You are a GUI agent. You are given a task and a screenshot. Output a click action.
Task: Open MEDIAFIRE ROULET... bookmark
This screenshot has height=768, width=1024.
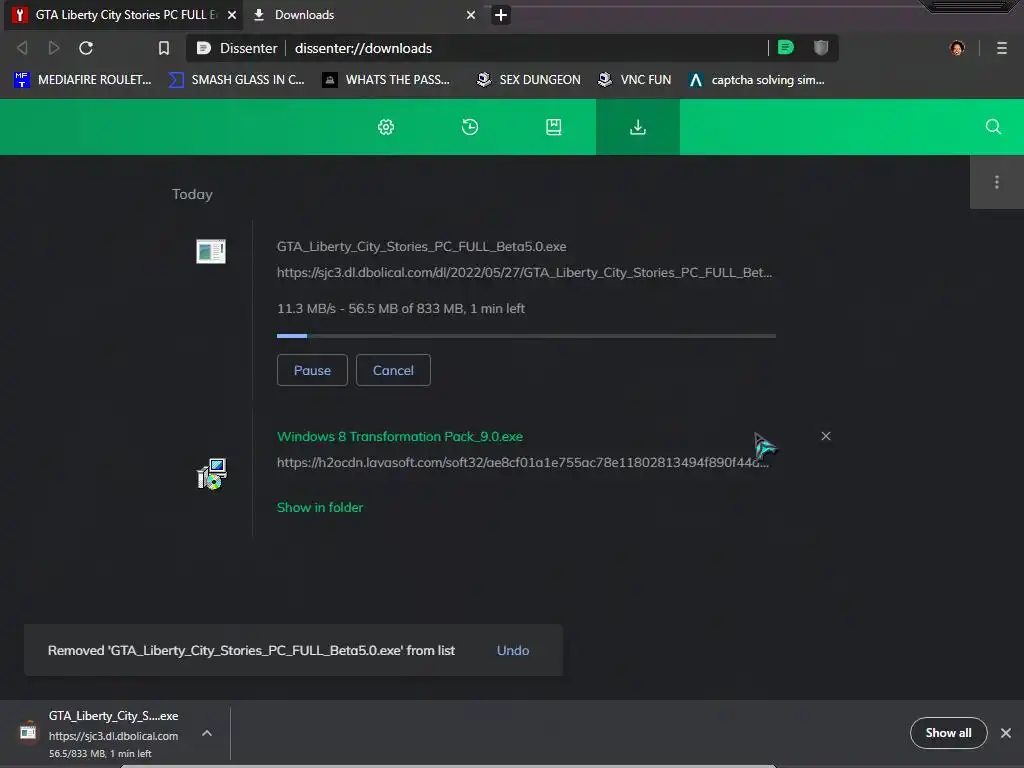[x=83, y=80]
